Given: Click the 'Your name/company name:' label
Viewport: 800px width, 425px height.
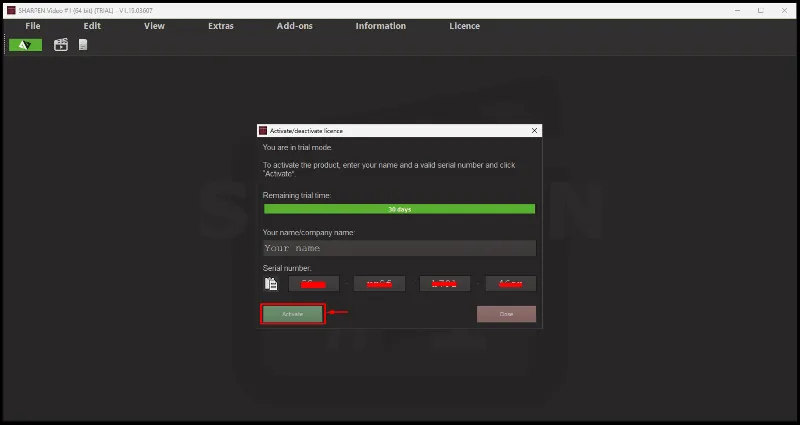Looking at the screenshot, I should tap(308, 232).
